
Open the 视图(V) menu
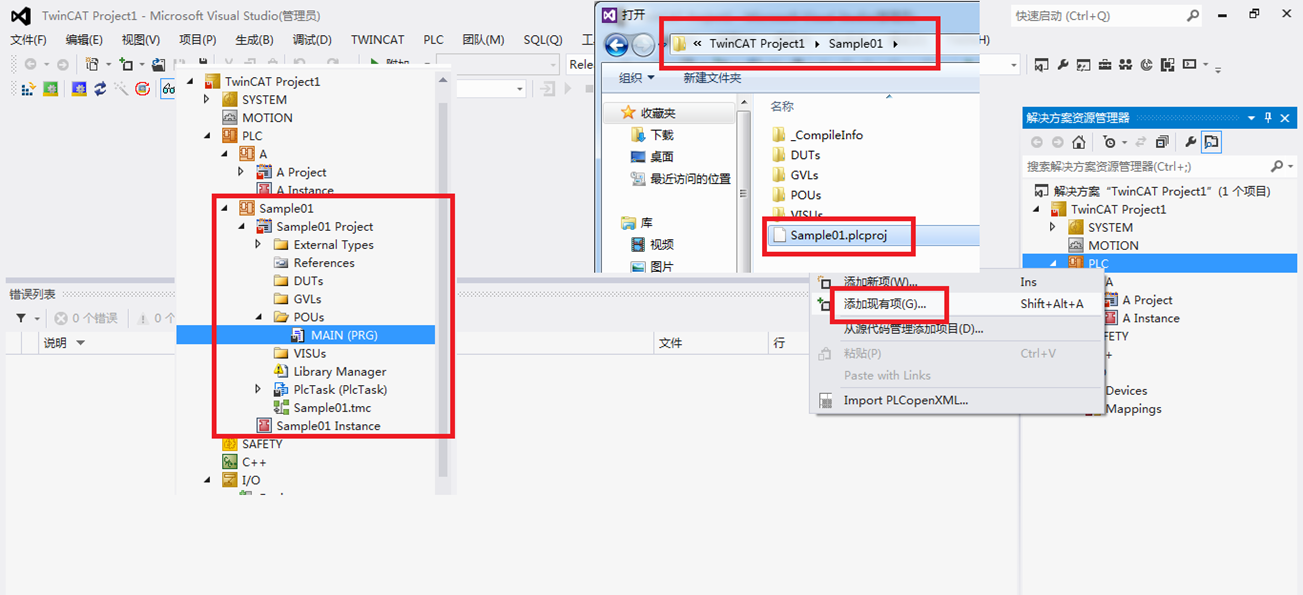coord(141,40)
